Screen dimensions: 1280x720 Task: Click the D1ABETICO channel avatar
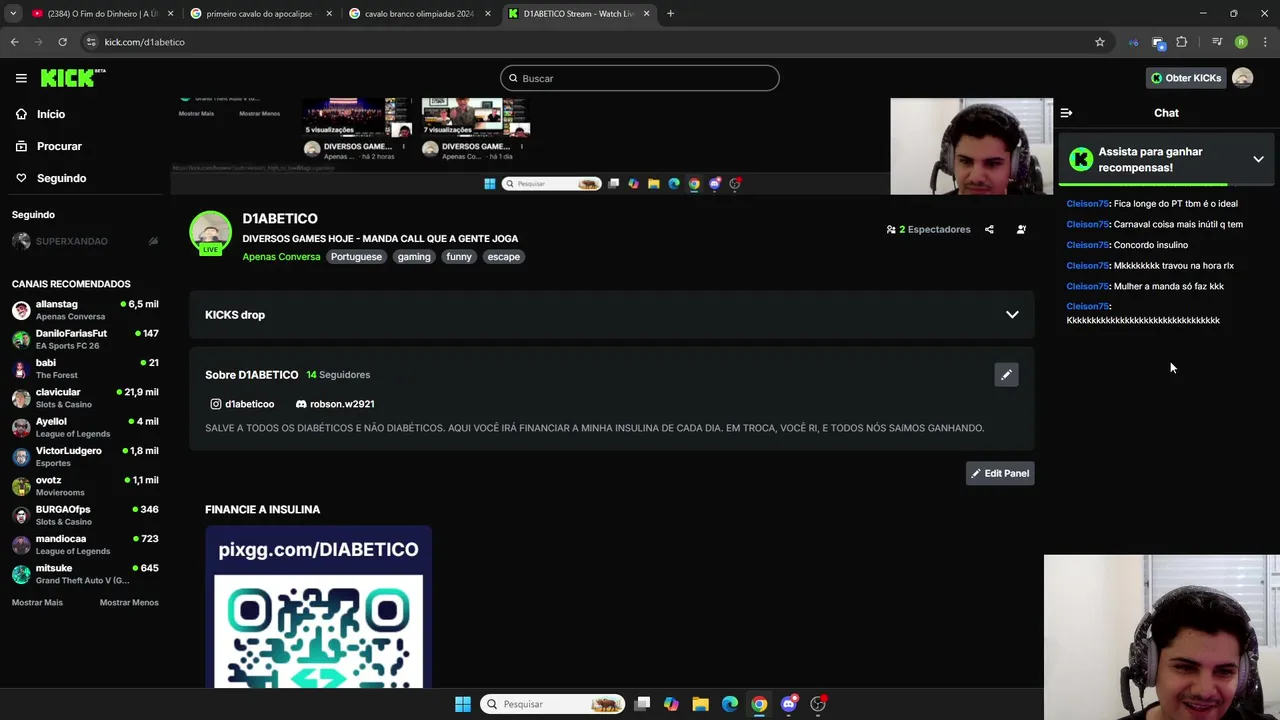210,232
